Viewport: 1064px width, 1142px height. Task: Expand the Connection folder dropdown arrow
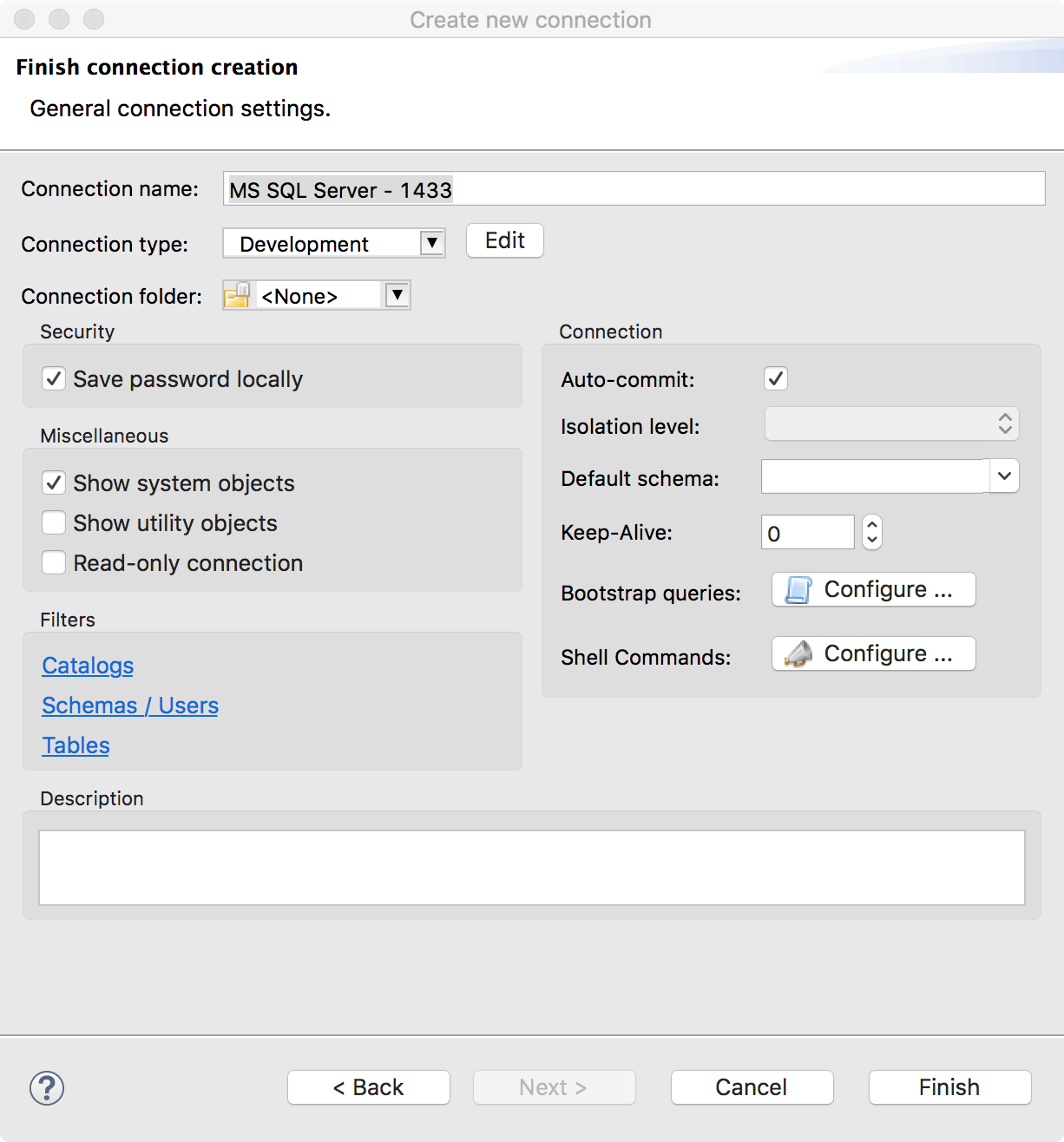coord(397,295)
